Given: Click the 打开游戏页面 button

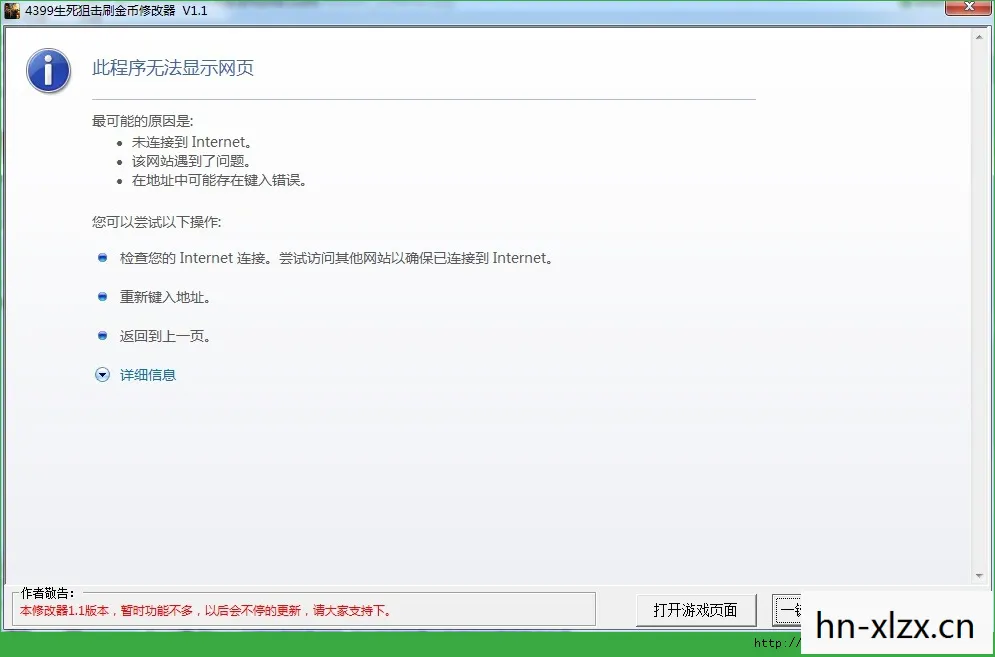Looking at the screenshot, I should tap(696, 610).
